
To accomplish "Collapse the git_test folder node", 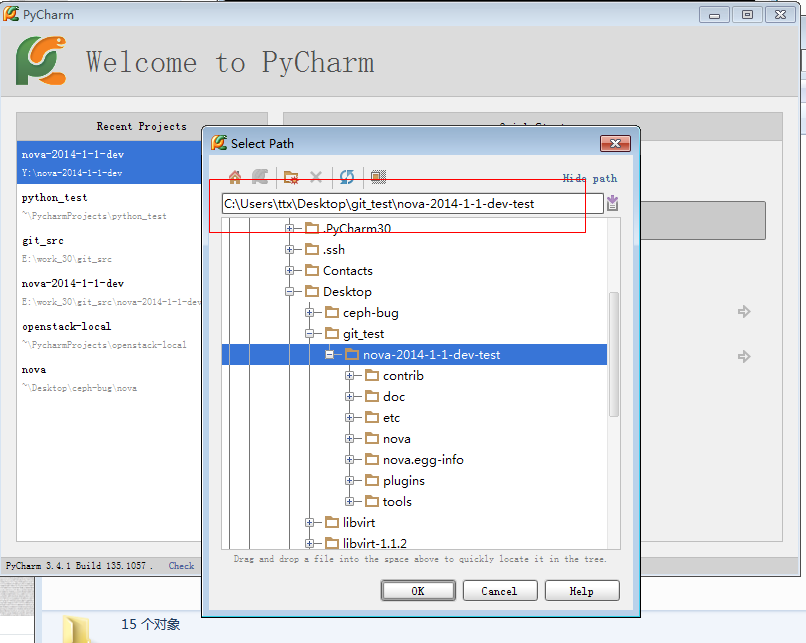I will click(x=309, y=334).
